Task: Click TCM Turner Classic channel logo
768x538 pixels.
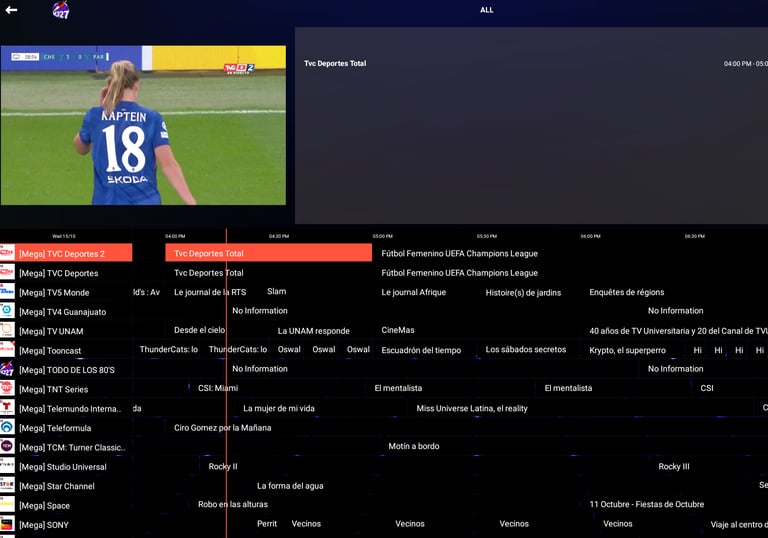Action: (7, 446)
